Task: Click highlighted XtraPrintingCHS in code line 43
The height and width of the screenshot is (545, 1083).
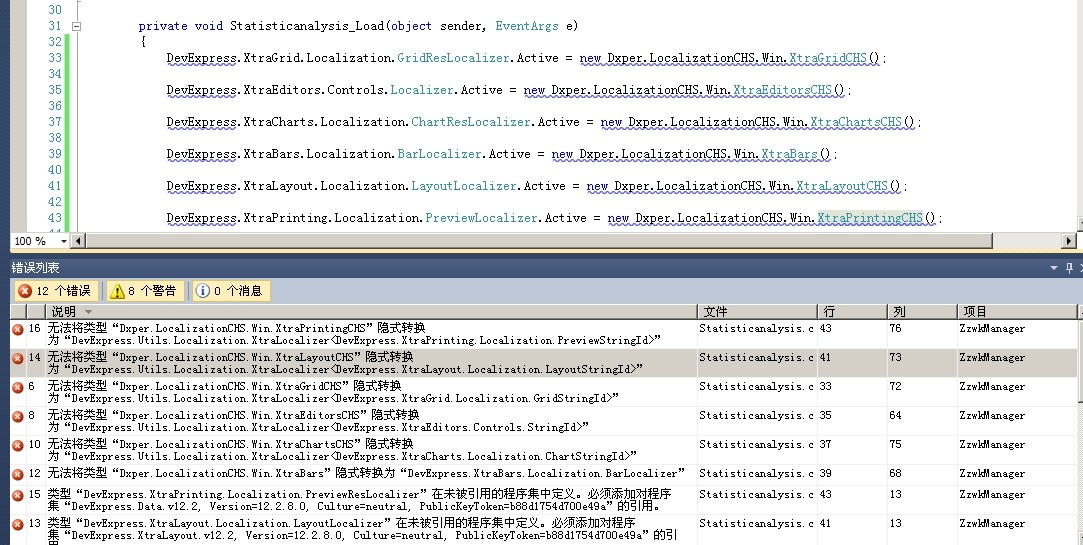Action: [870, 218]
